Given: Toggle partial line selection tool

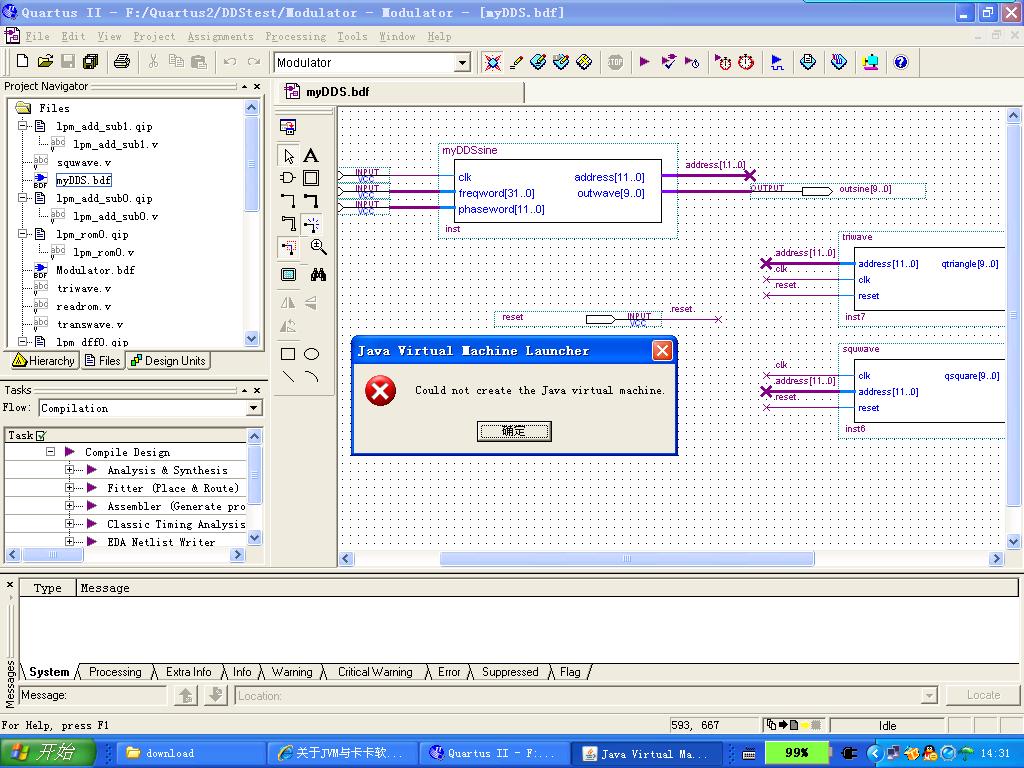Looking at the screenshot, I should click(288, 247).
